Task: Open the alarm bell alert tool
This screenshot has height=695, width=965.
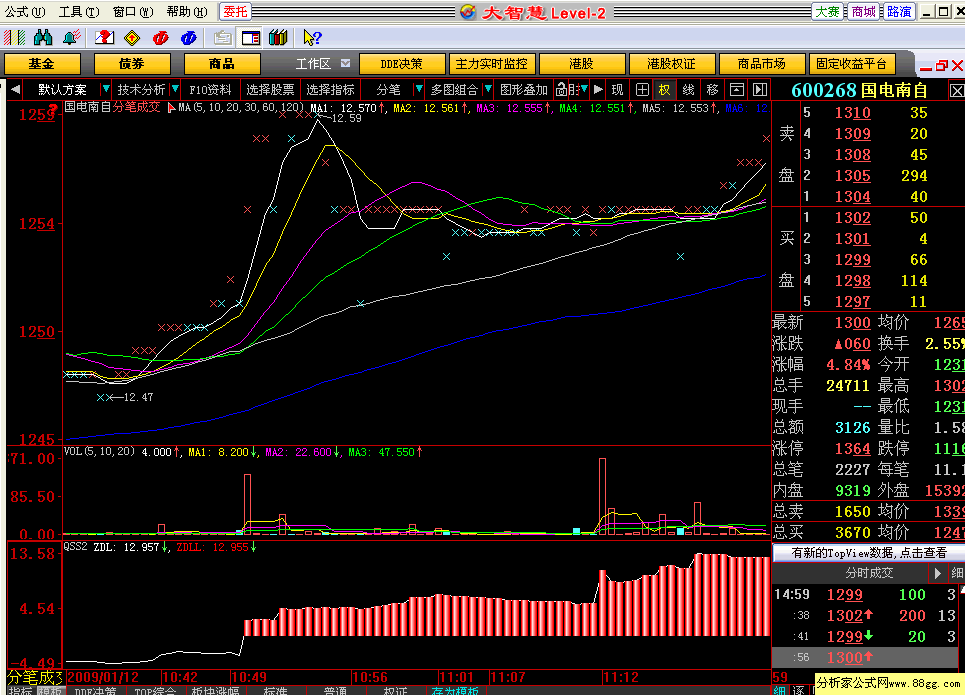Action: (x=71, y=38)
